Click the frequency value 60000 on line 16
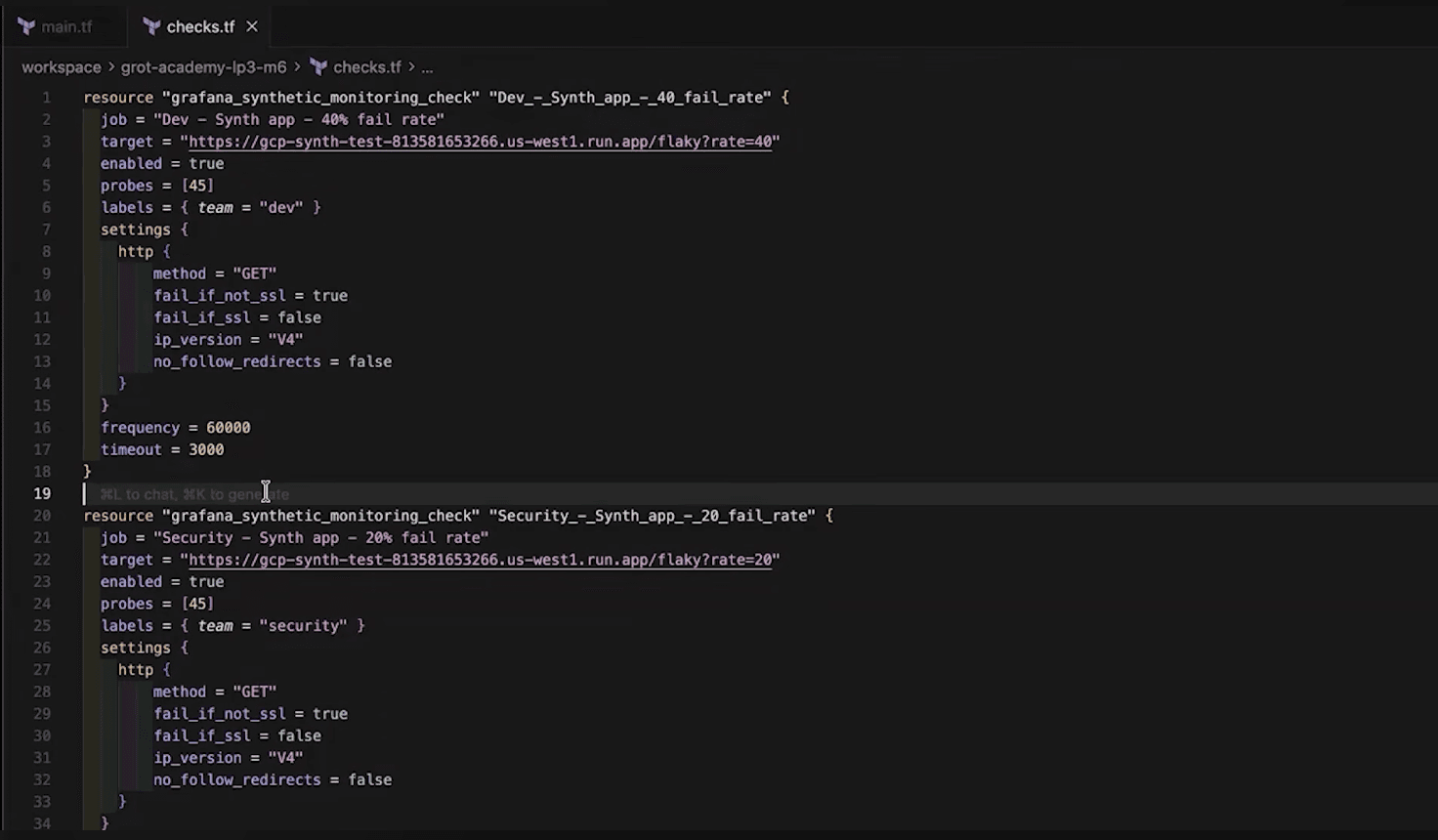The height and width of the screenshot is (840, 1438). coord(228,427)
